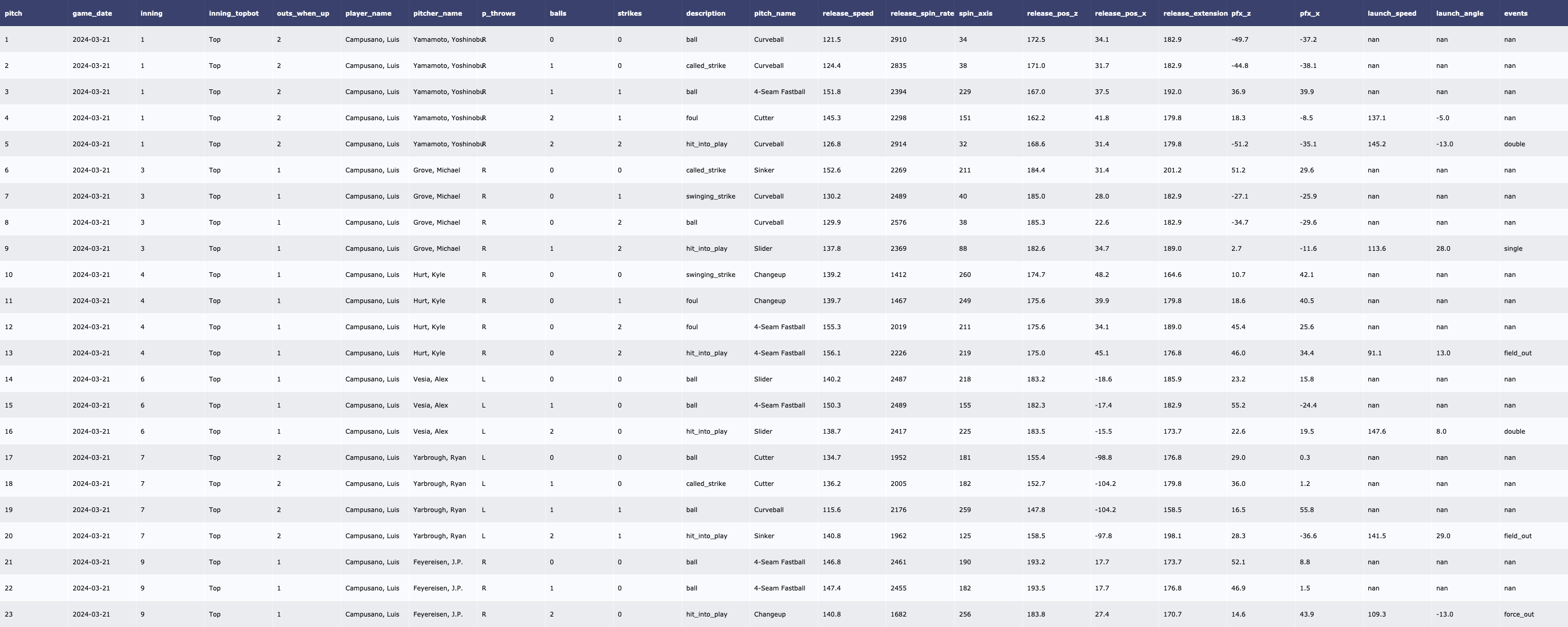Sort by game_date column header
This screenshot has height=627, width=1568.
click(92, 14)
